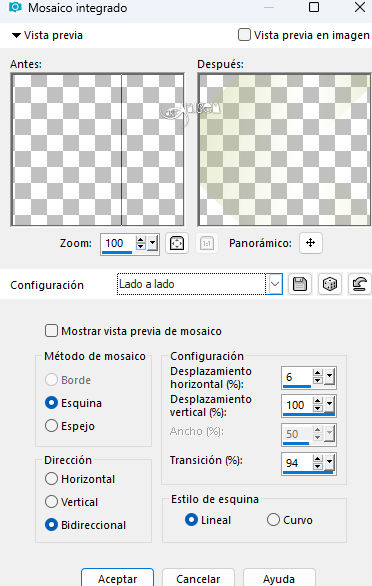Click the Mosaico integrado app icon in title bar
The image size is (372, 586).
pos(15,7)
